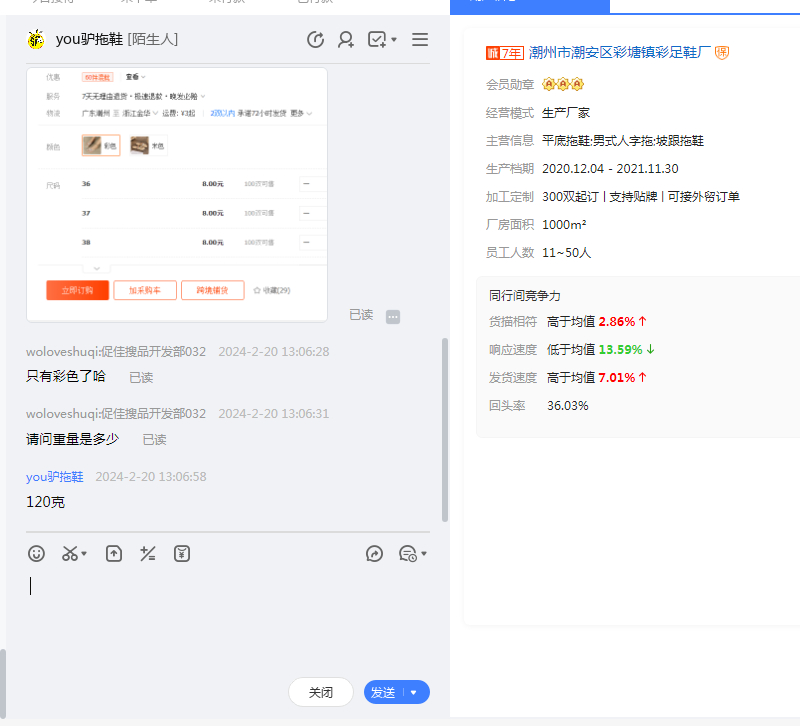The height and width of the screenshot is (726, 800).
Task: Click the 同行间竞争力 section heading
Action: tap(524, 295)
